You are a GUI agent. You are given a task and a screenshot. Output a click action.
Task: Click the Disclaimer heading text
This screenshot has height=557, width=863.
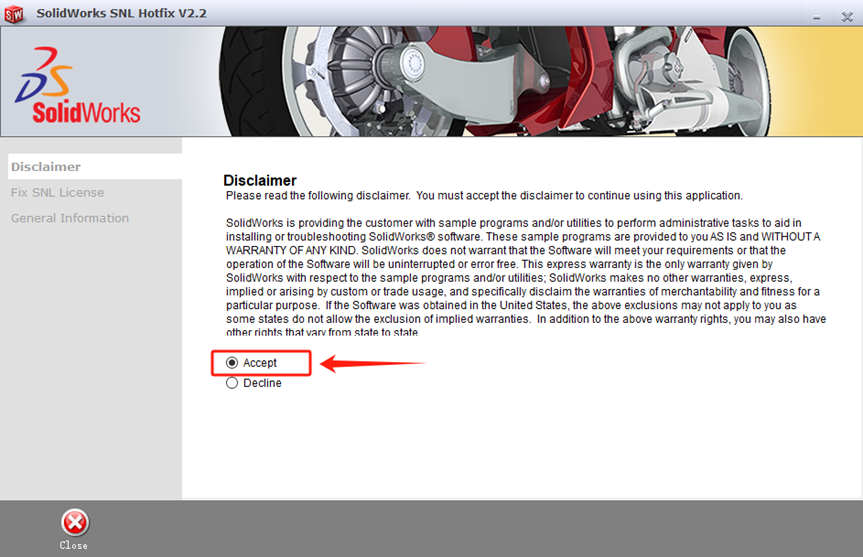[260, 181]
